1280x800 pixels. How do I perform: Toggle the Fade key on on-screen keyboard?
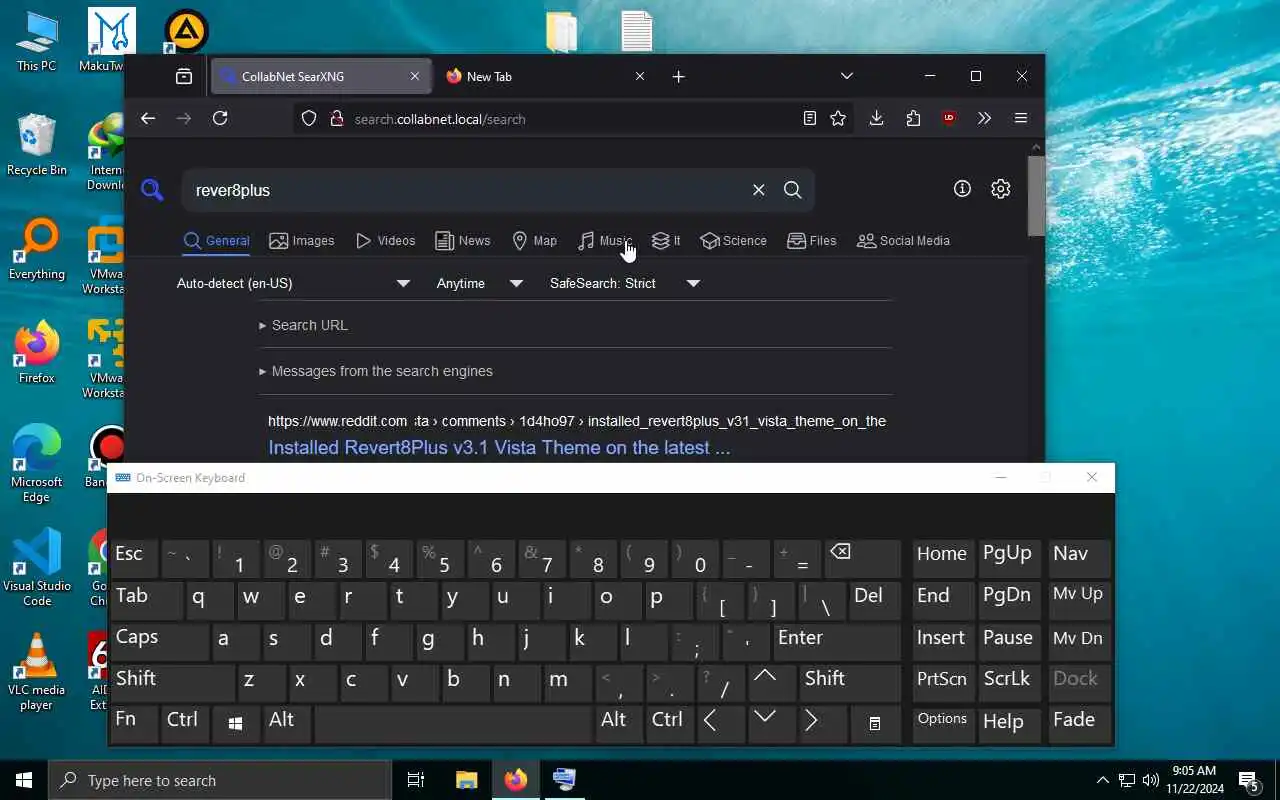tap(1080, 724)
